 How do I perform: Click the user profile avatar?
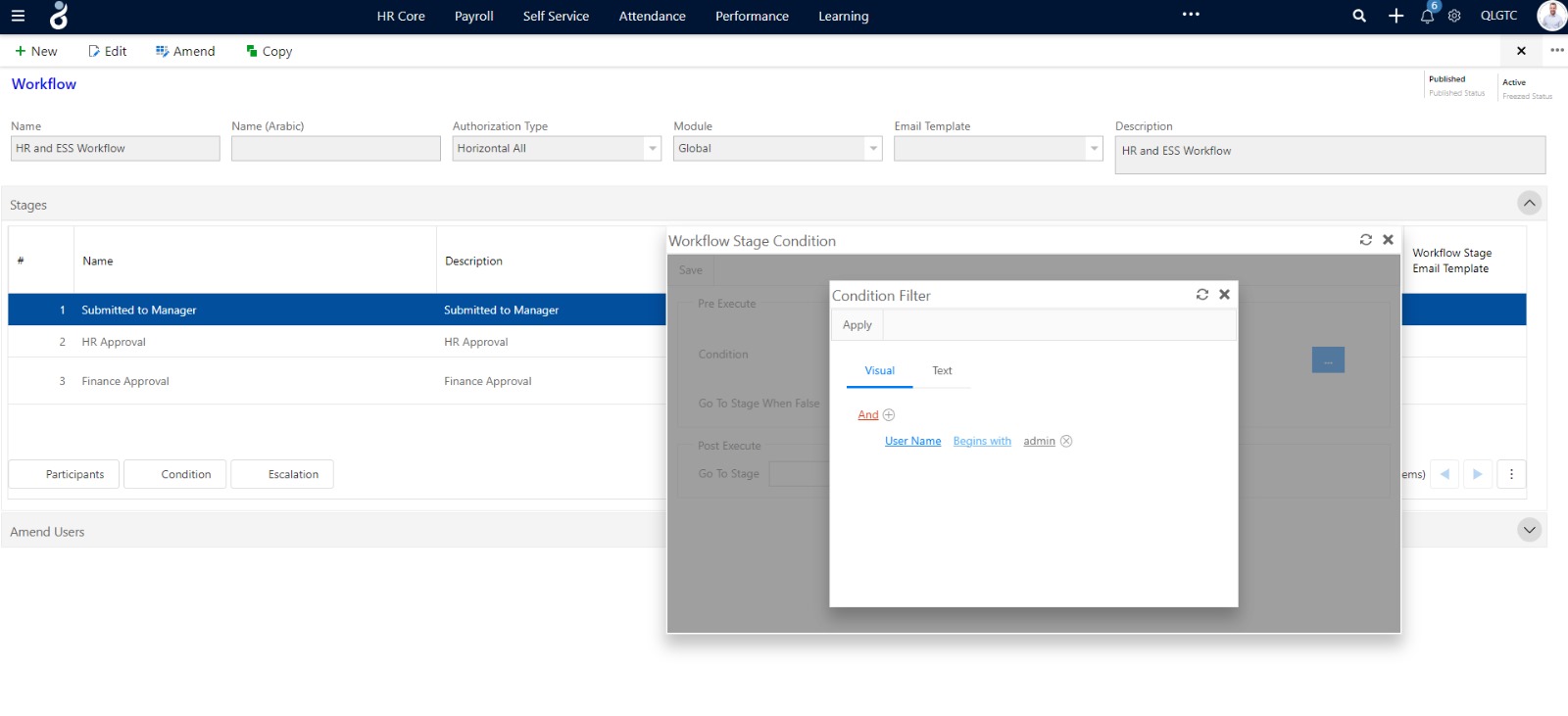coord(1551,16)
